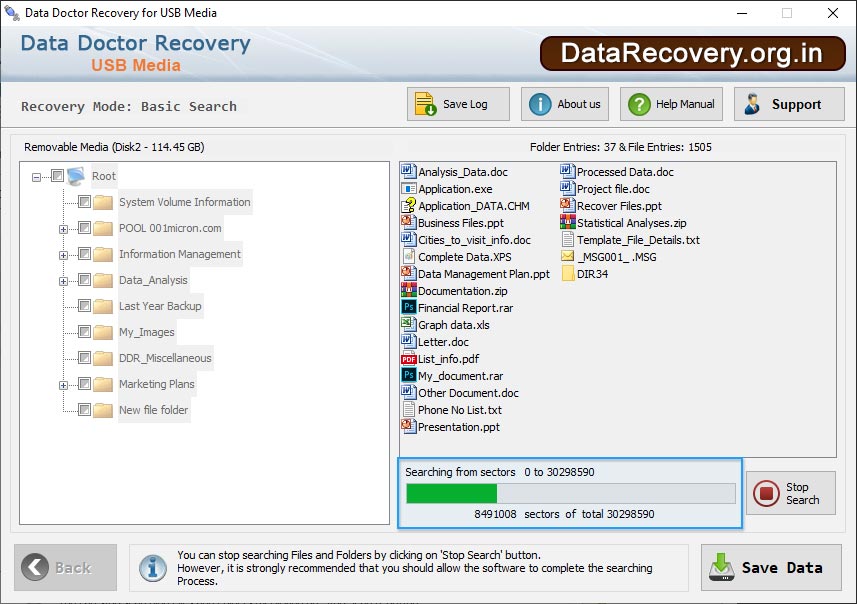857x604 pixels.
Task: Click the text file icon of Phone No List.txt
Action: (x=408, y=409)
